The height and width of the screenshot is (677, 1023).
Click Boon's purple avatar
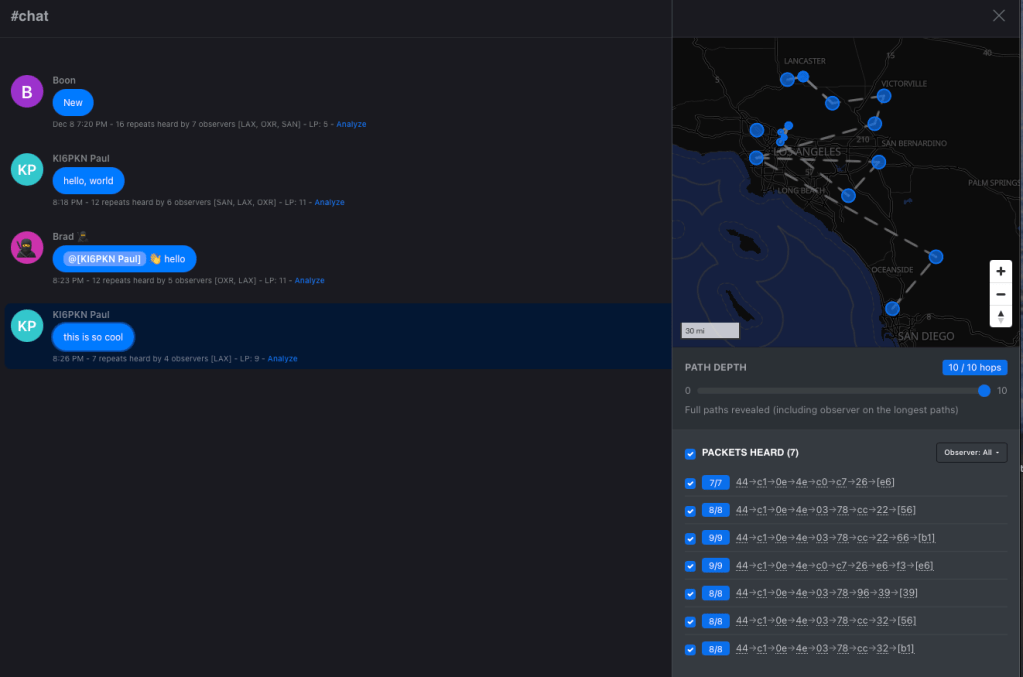27,92
